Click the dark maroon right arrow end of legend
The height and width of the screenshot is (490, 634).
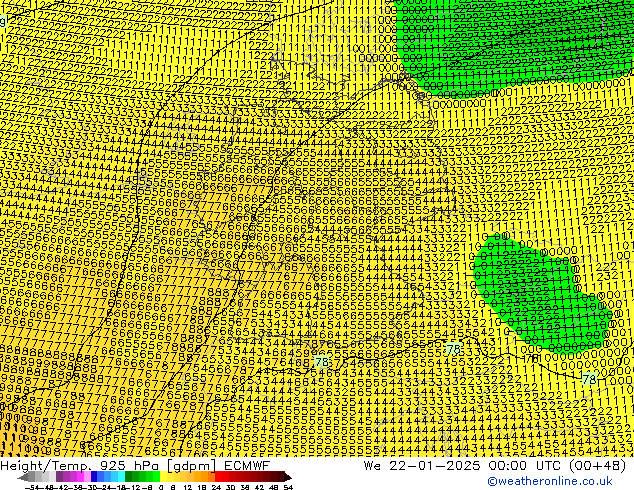[x=288, y=478]
